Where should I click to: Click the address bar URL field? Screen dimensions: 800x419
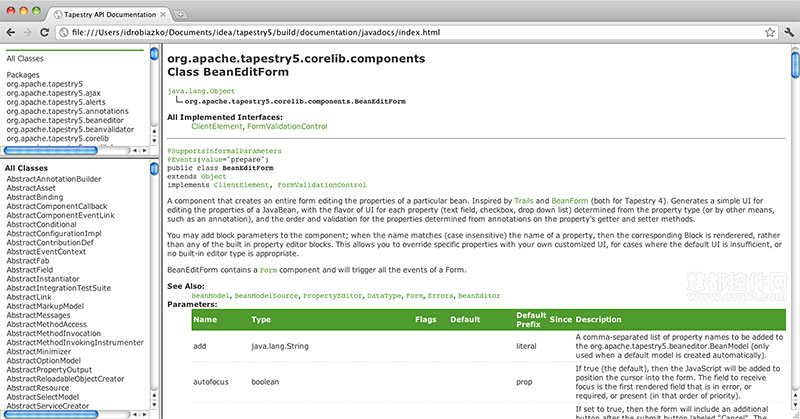click(416, 32)
